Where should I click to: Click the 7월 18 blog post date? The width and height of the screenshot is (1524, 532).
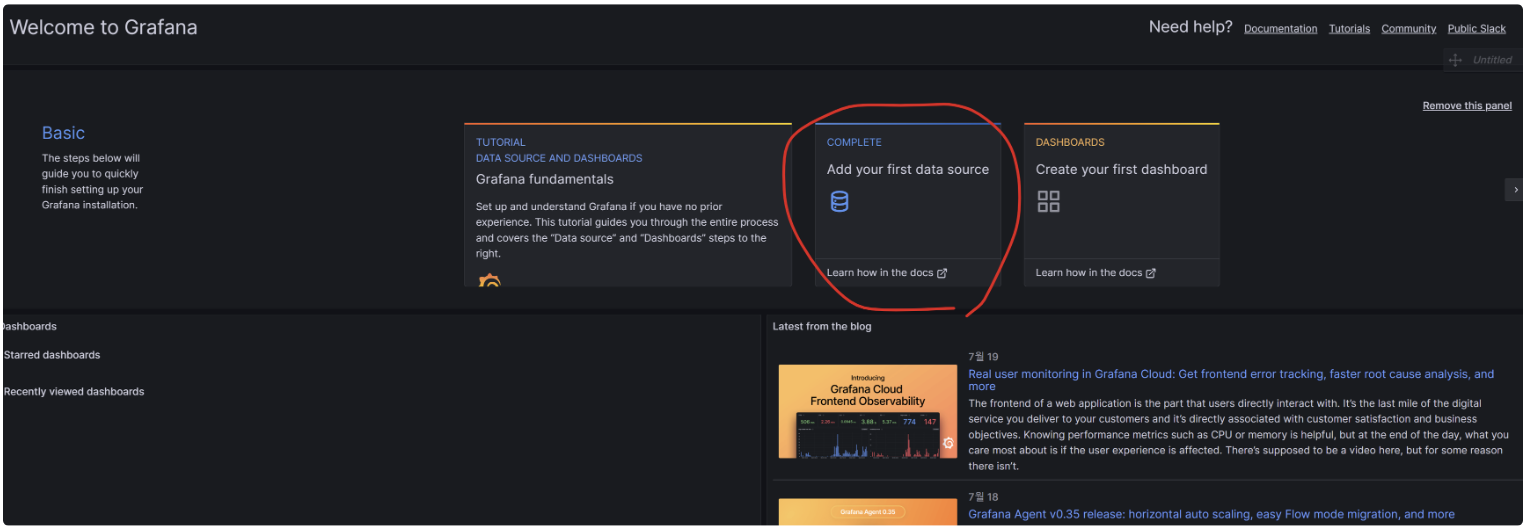[x=983, y=496]
